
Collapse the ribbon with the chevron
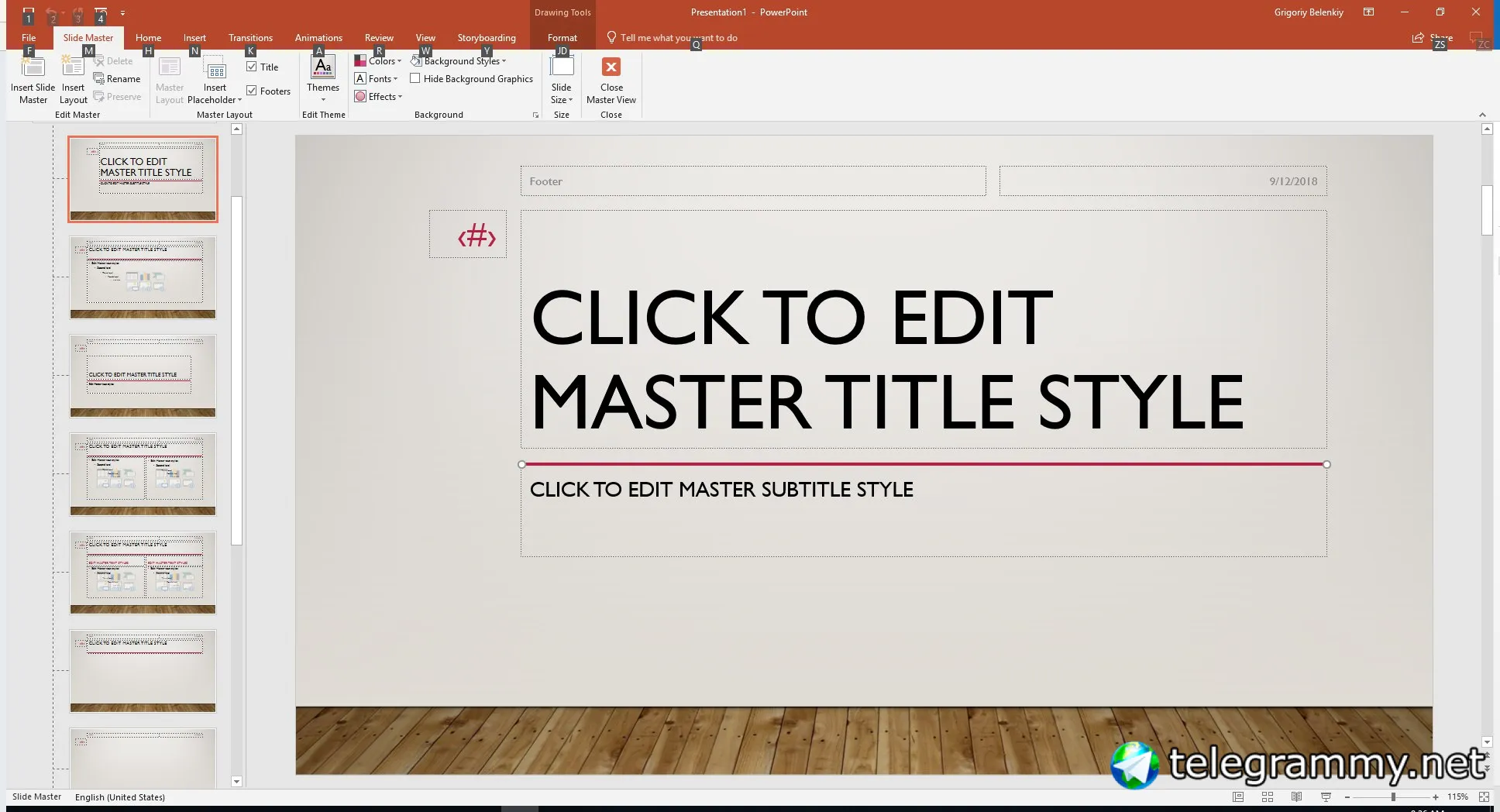tap(1482, 115)
